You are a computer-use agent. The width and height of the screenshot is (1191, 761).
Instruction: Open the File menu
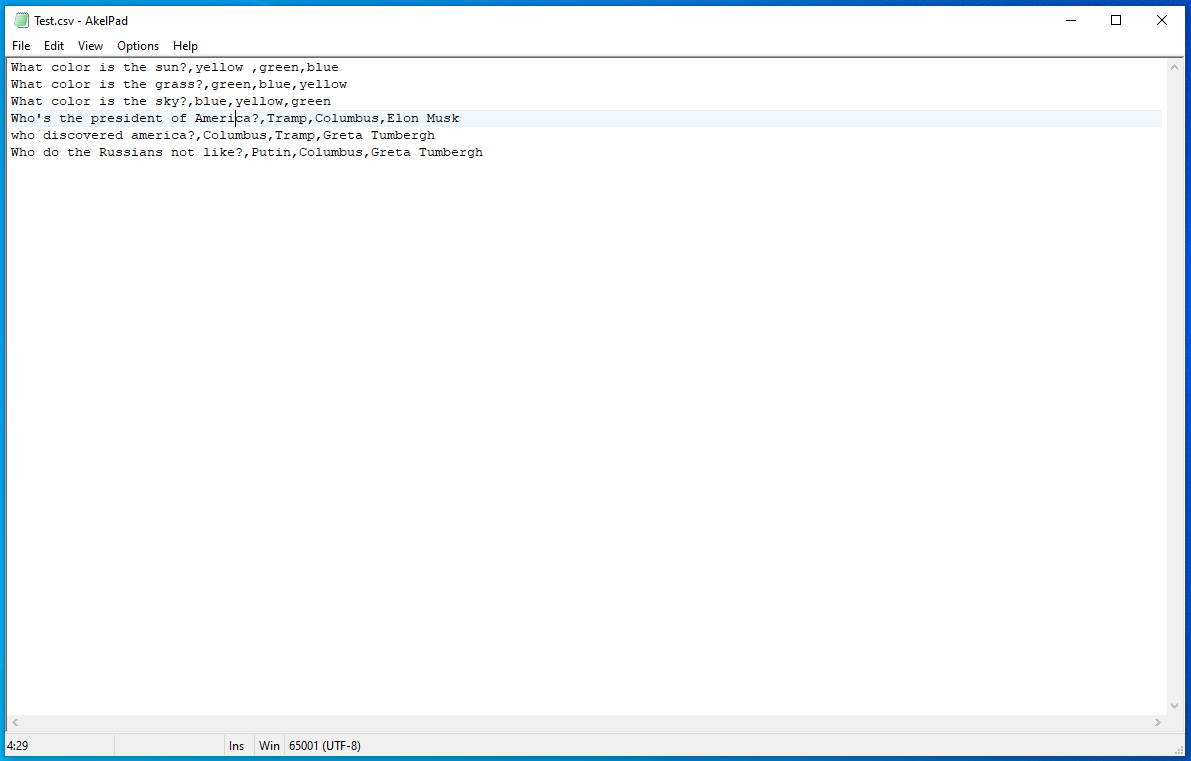[x=21, y=46]
